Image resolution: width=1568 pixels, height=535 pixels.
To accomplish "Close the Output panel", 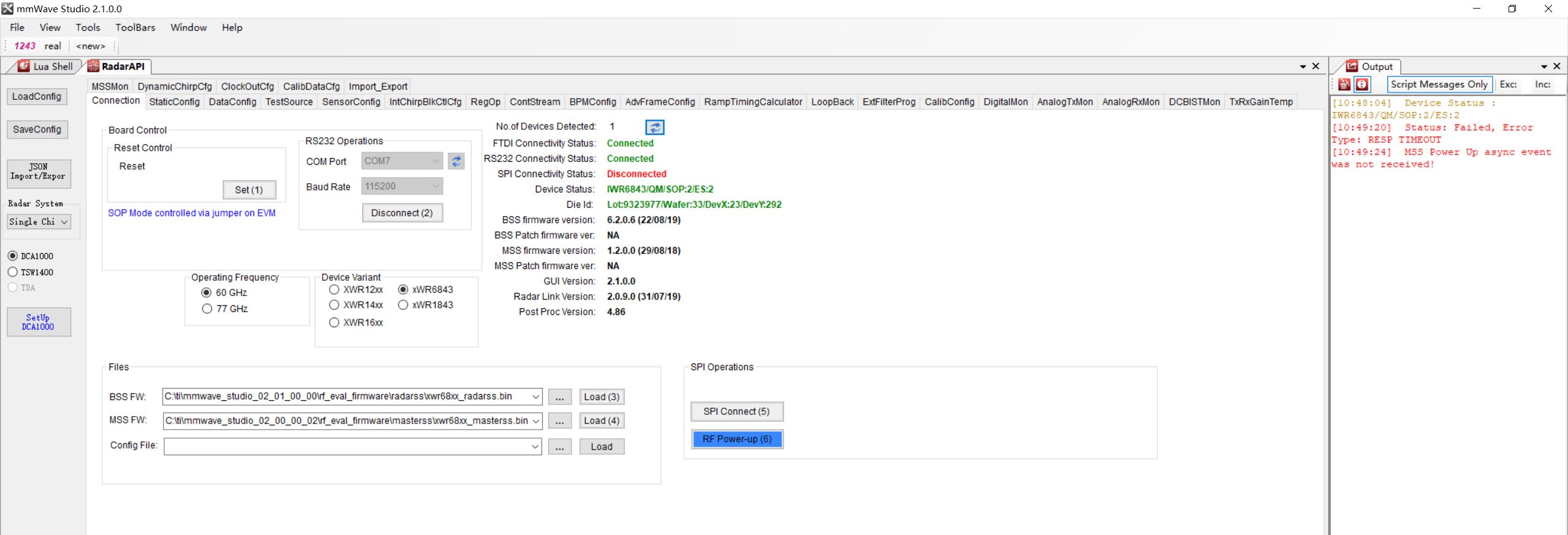I will tap(1556, 66).
